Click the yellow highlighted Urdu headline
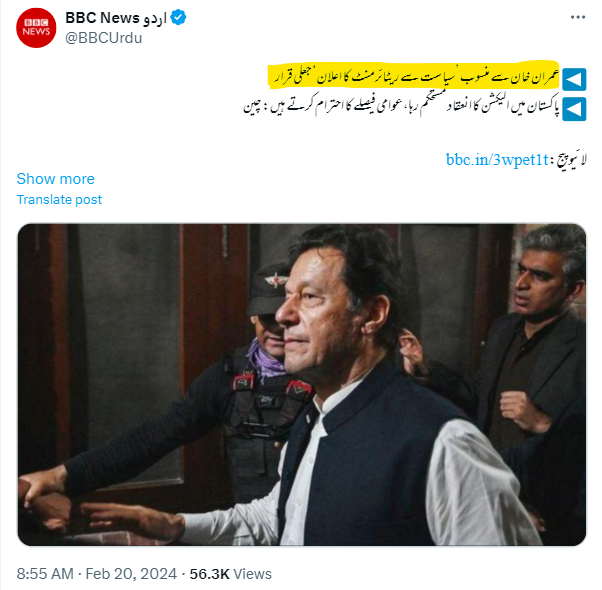 (413, 76)
